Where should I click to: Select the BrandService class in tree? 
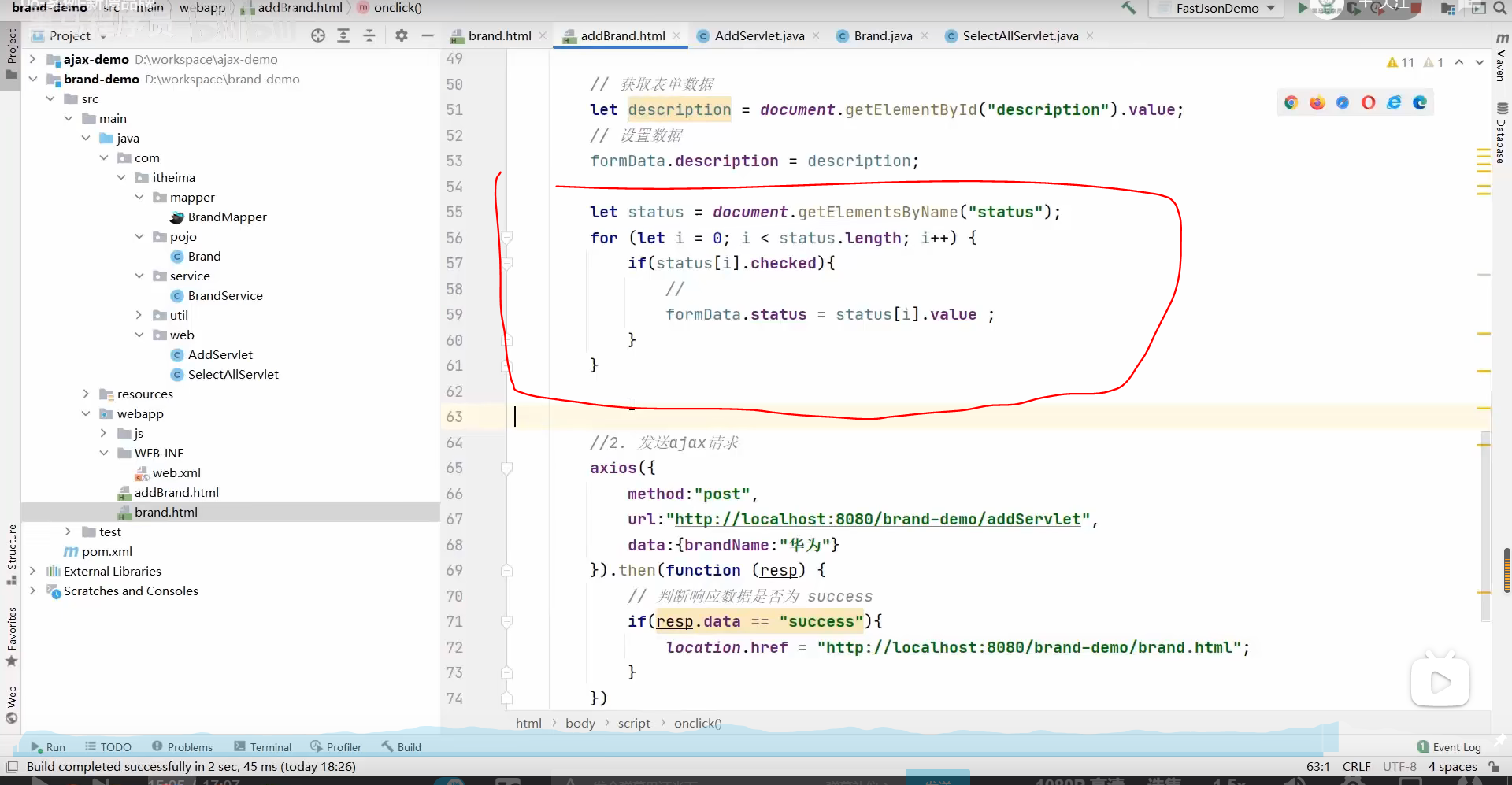[x=225, y=295]
